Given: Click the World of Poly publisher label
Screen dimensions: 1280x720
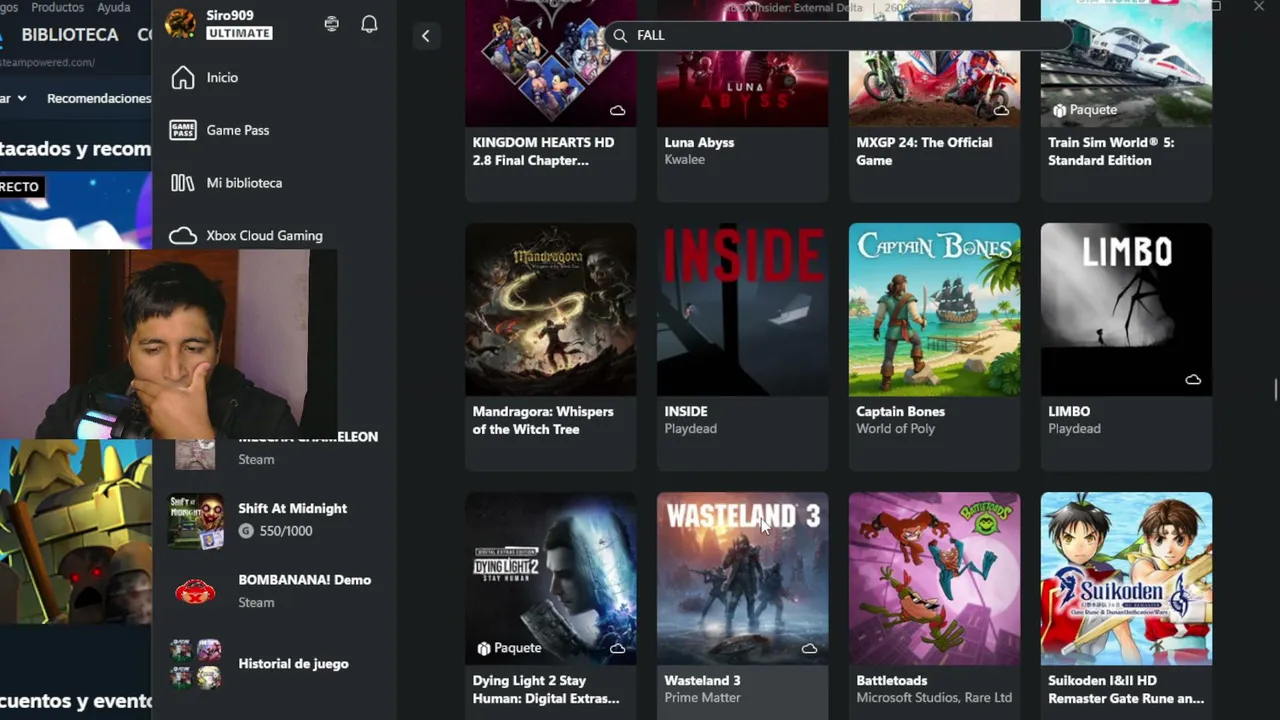Looking at the screenshot, I should [x=895, y=428].
